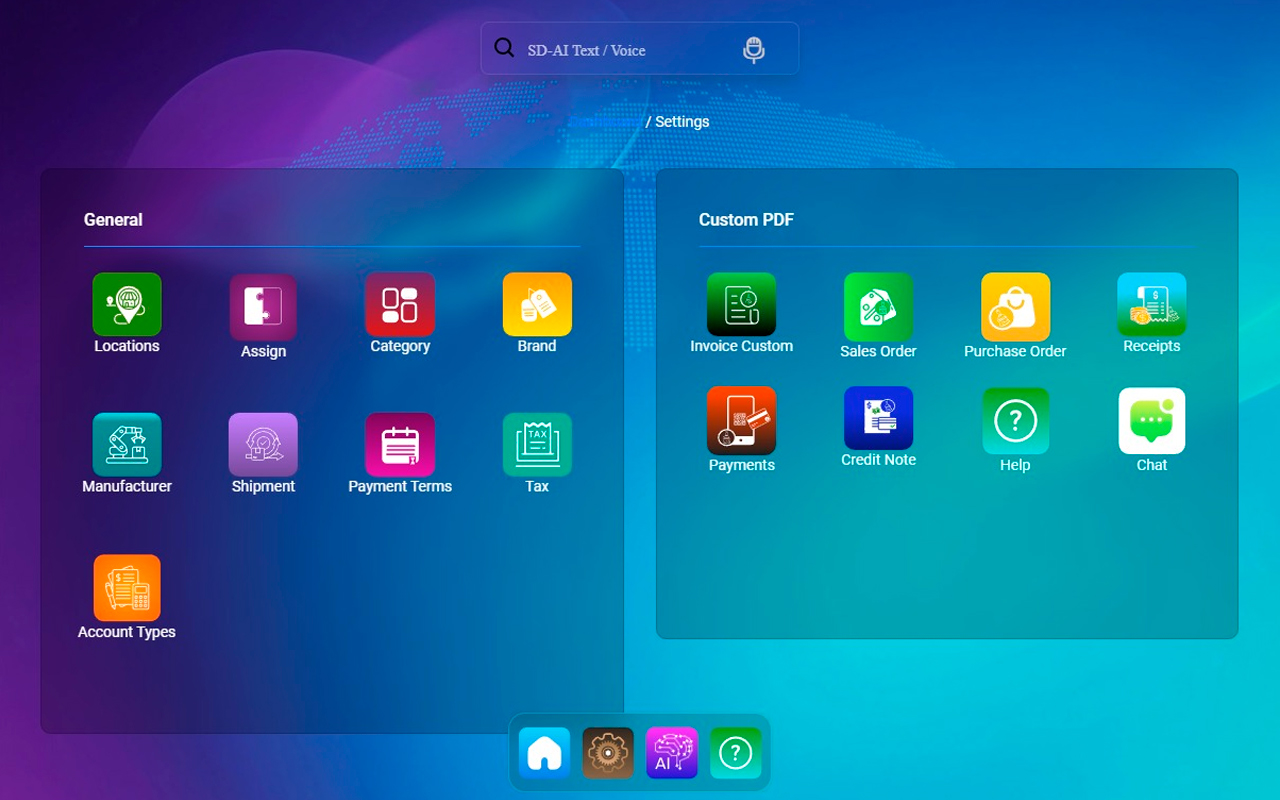Click the Custom PDF section heading
The image size is (1280, 800).
746,220
